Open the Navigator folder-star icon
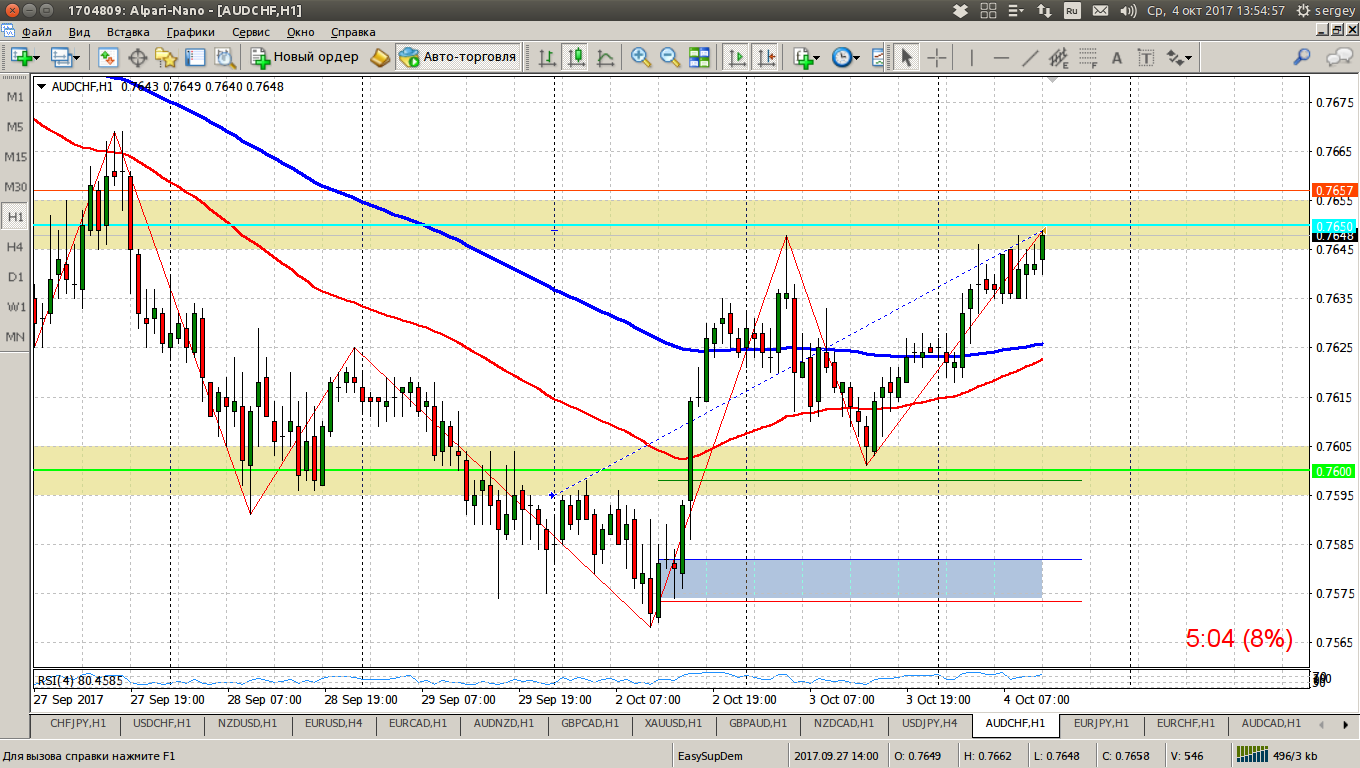The image size is (1360, 768). coord(167,57)
